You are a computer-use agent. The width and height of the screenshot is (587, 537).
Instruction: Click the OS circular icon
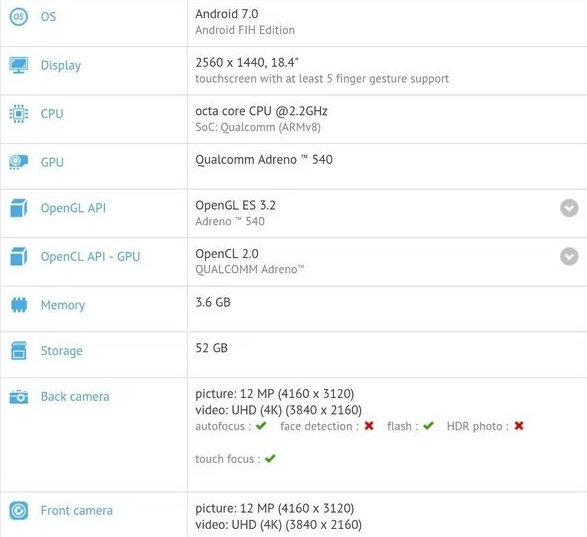18,16
